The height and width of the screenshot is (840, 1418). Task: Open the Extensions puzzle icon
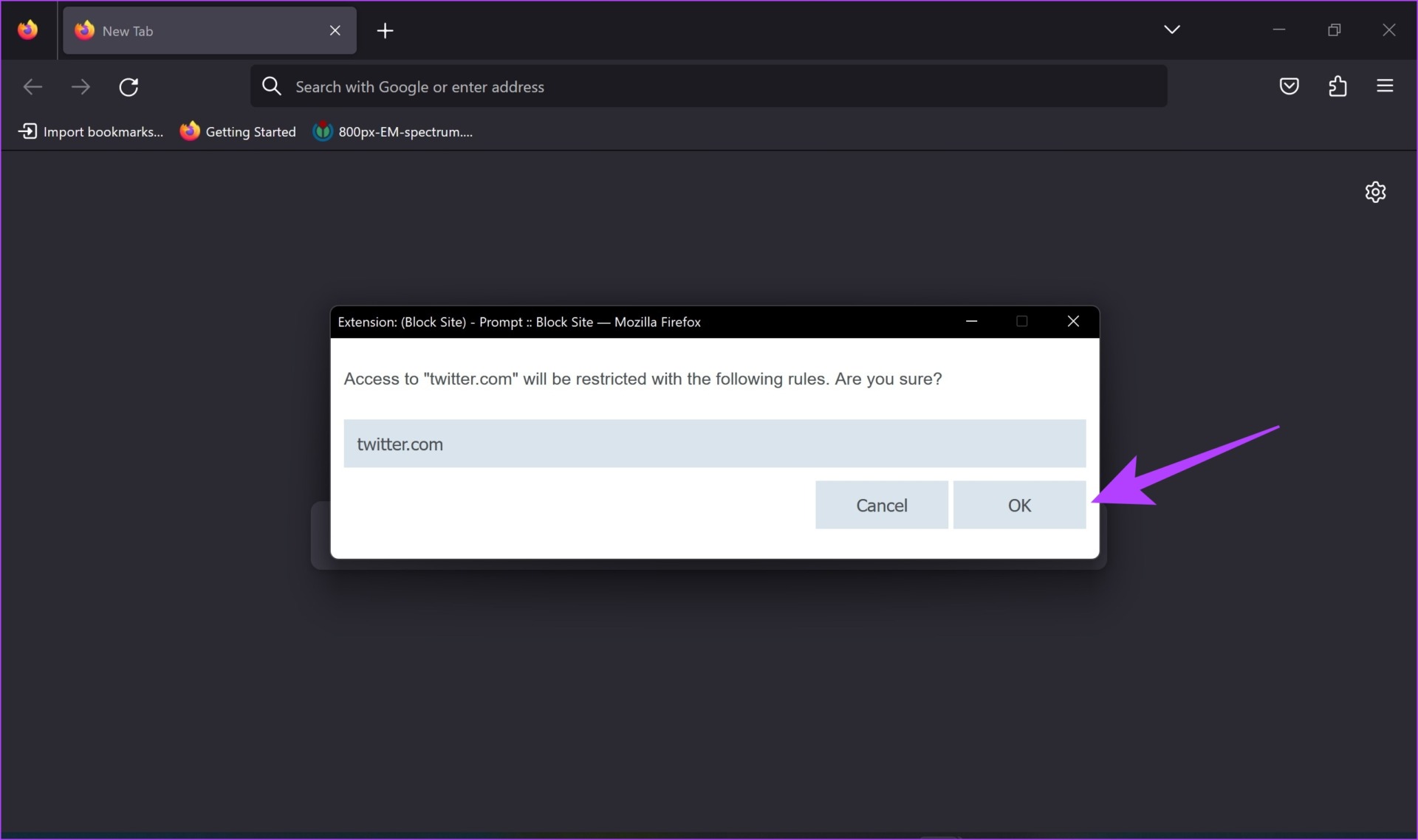pyautogui.click(x=1337, y=86)
